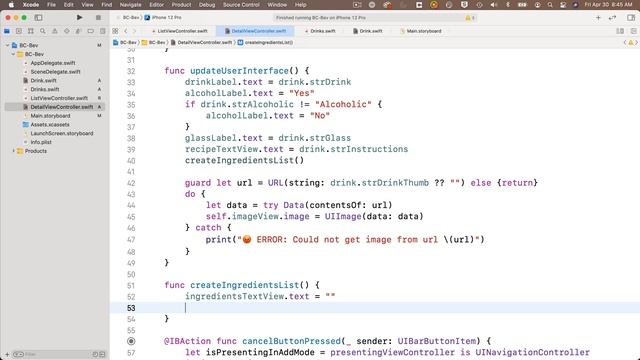Image resolution: width=640 pixels, height=360 pixels.
Task: Select SceneDelegate.swift in navigator
Action: point(55,72)
